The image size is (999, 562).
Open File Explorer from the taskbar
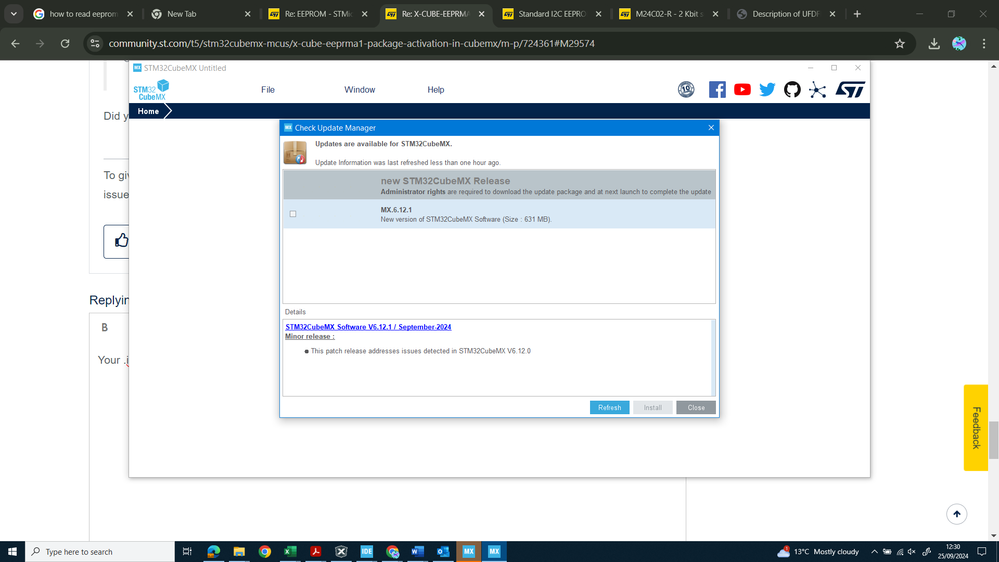239,552
